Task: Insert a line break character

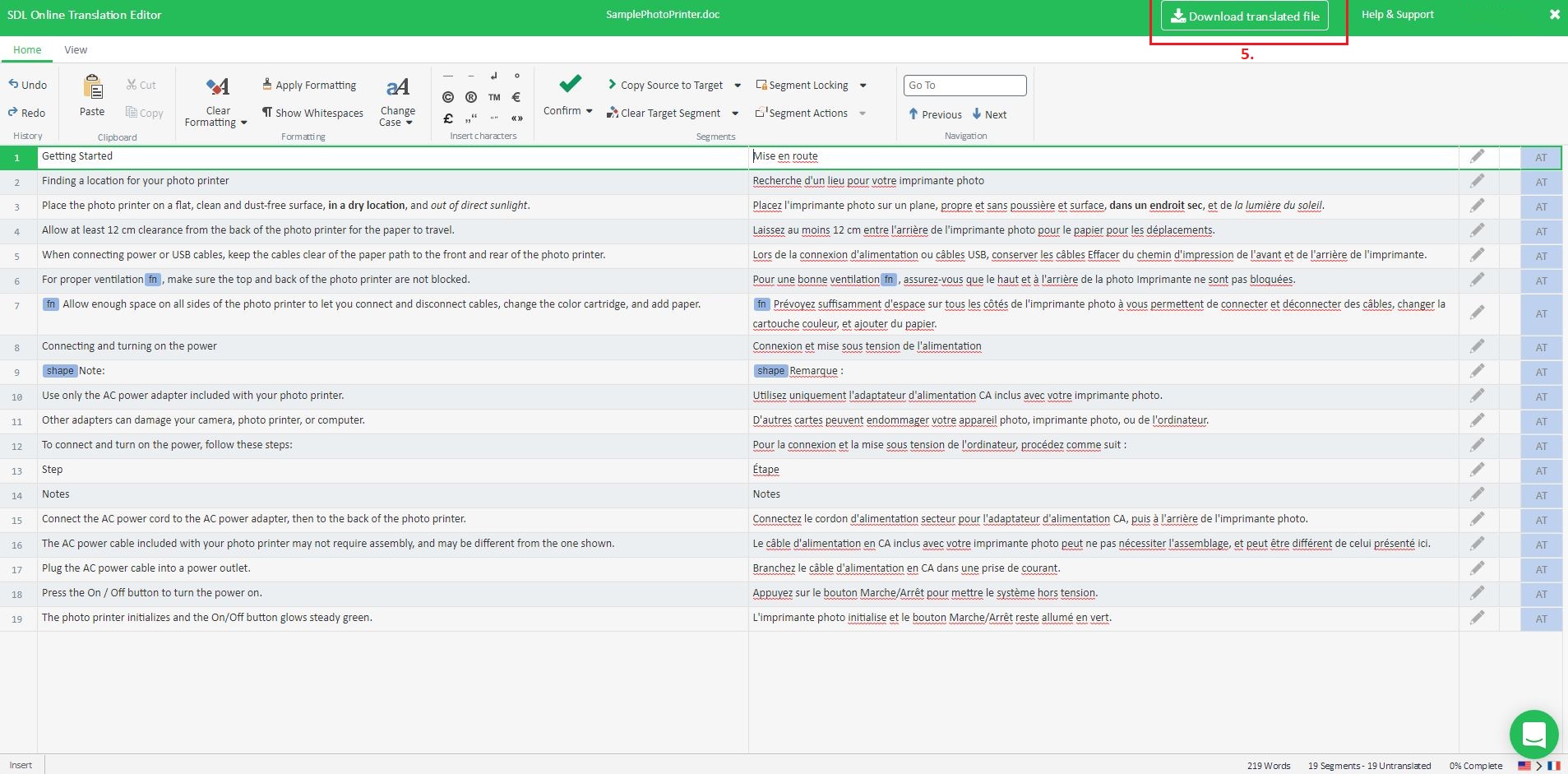Action: pyautogui.click(x=494, y=76)
